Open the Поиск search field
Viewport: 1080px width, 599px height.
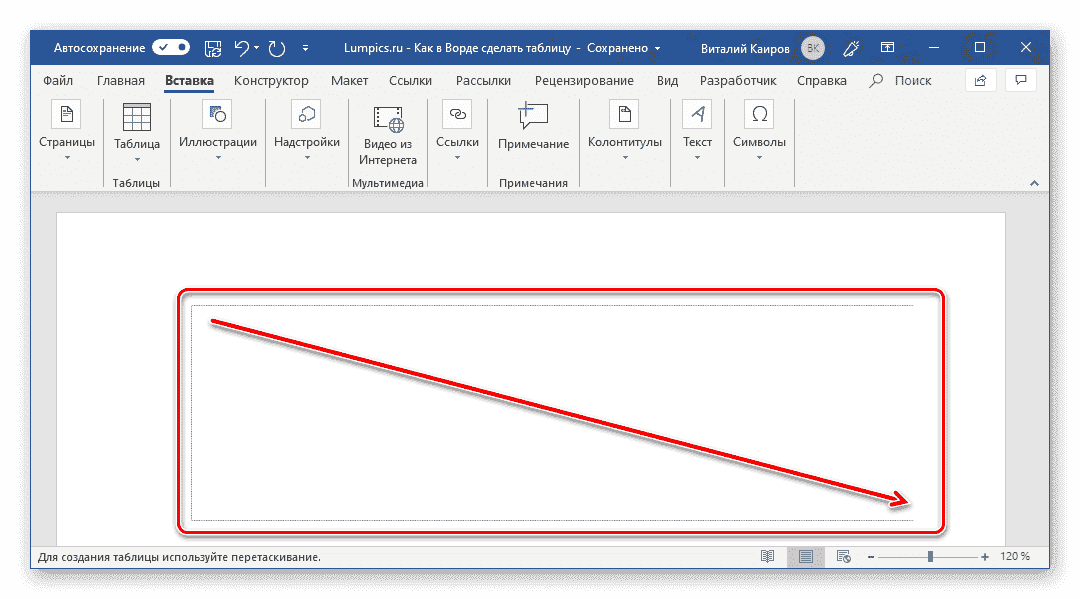tap(901, 80)
